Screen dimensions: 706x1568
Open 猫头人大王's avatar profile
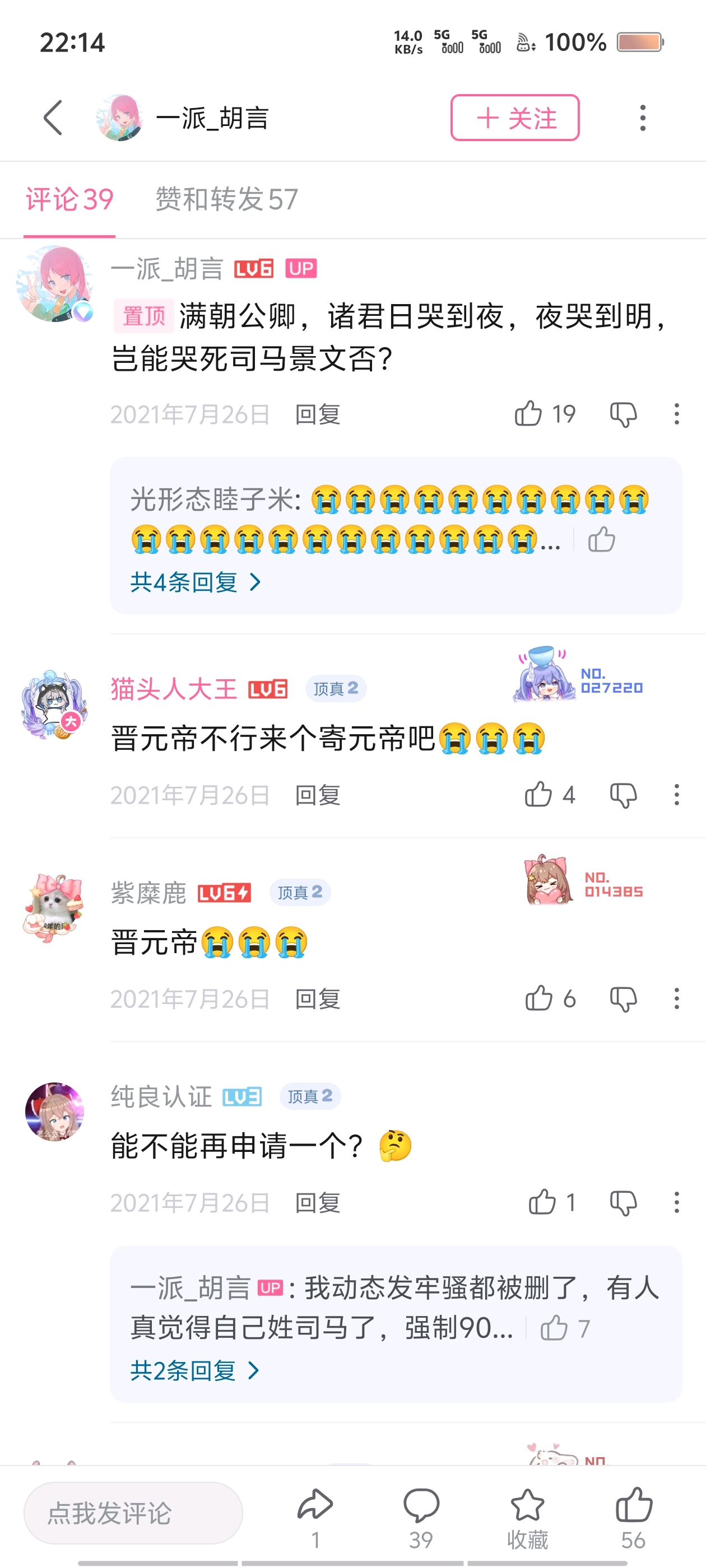click(x=55, y=705)
